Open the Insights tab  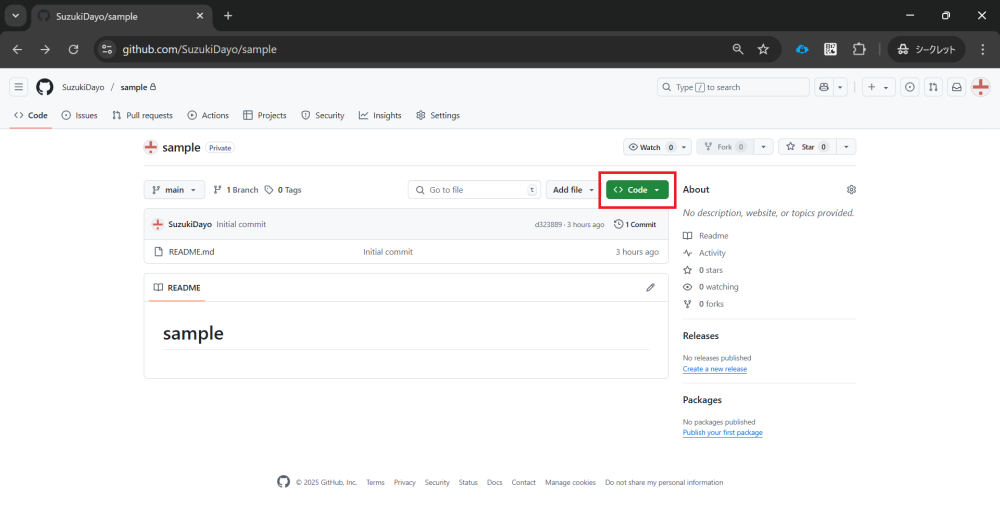380,115
